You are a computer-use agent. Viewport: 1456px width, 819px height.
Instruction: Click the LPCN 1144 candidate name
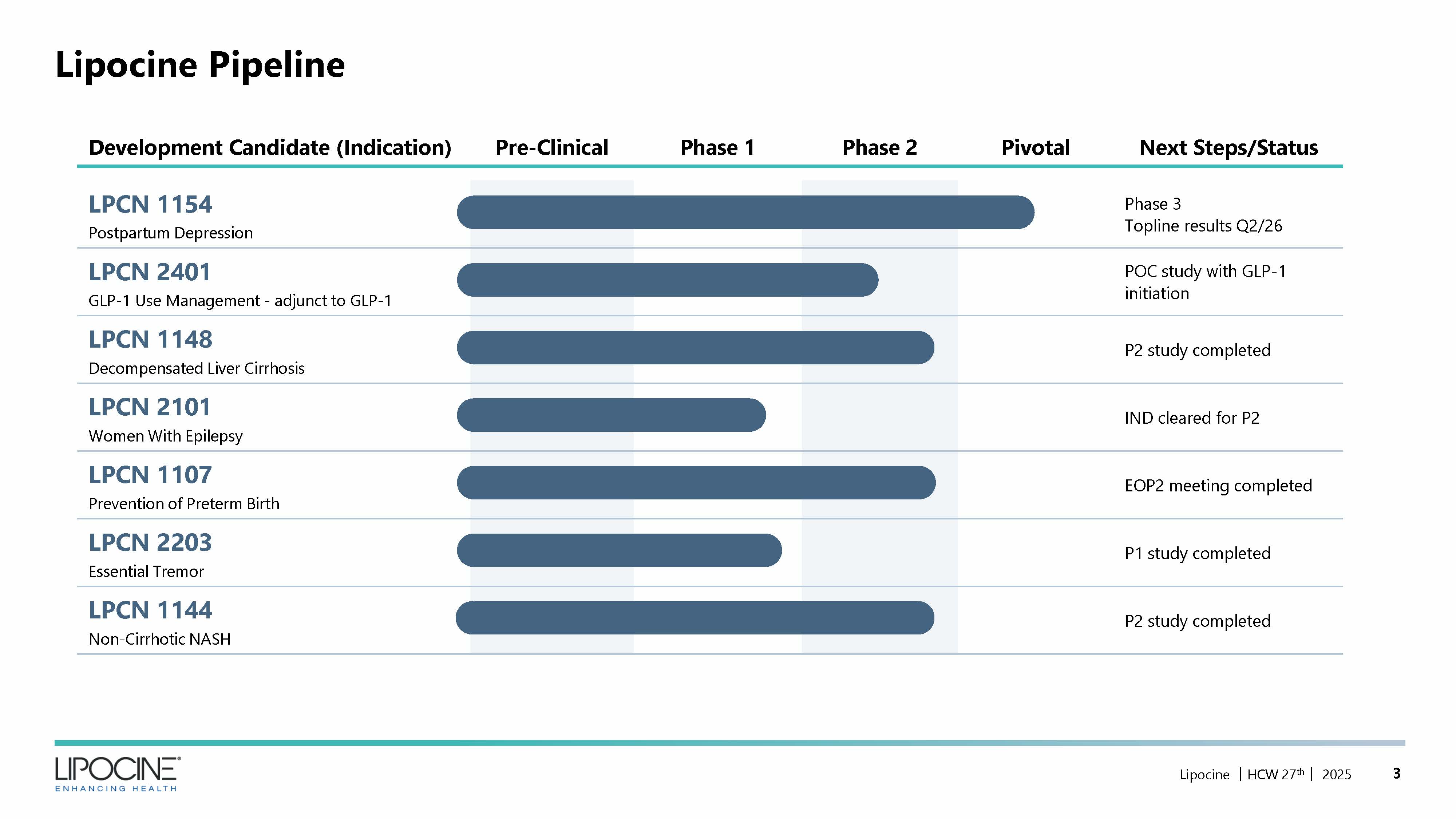(150, 610)
